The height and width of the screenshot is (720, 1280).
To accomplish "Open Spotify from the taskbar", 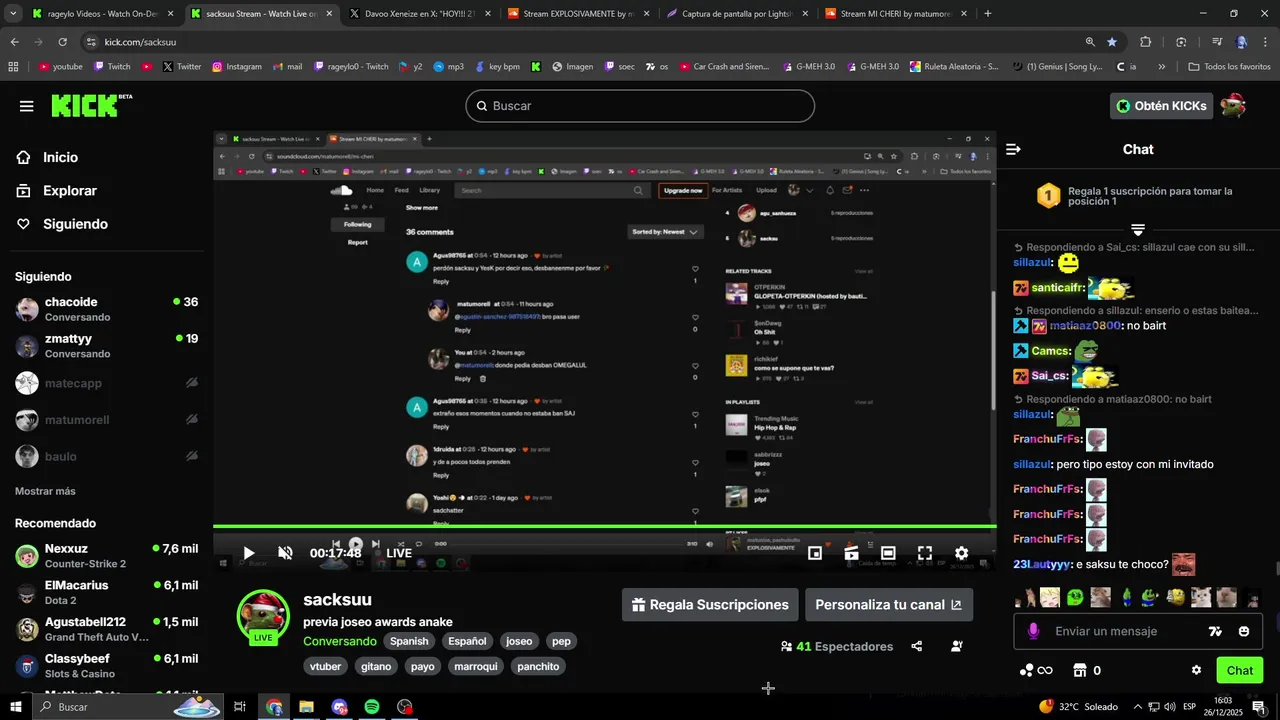I will (x=372, y=707).
